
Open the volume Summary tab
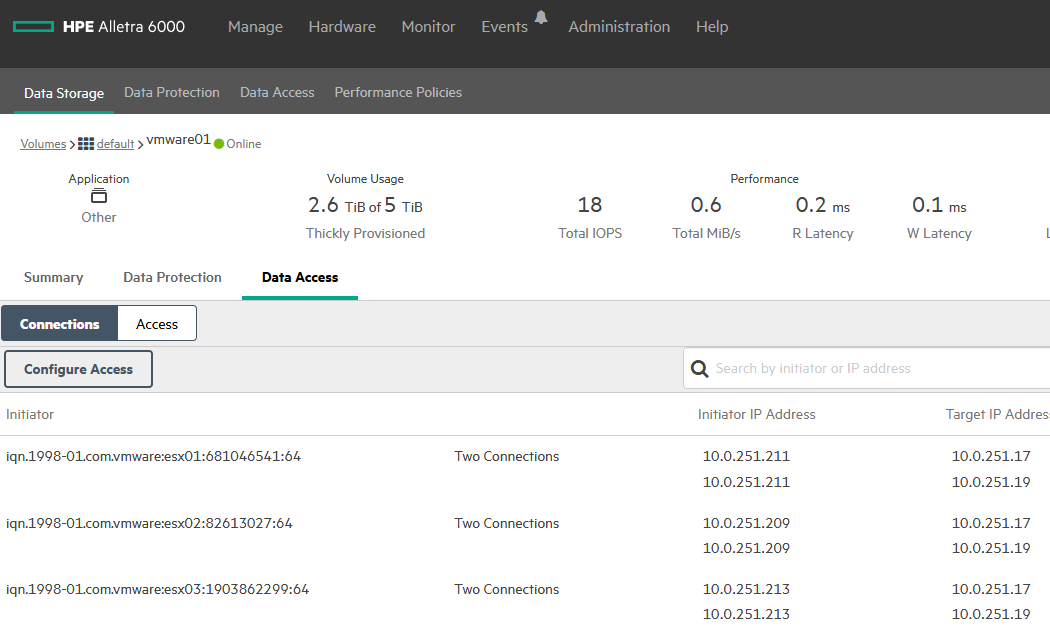point(54,277)
